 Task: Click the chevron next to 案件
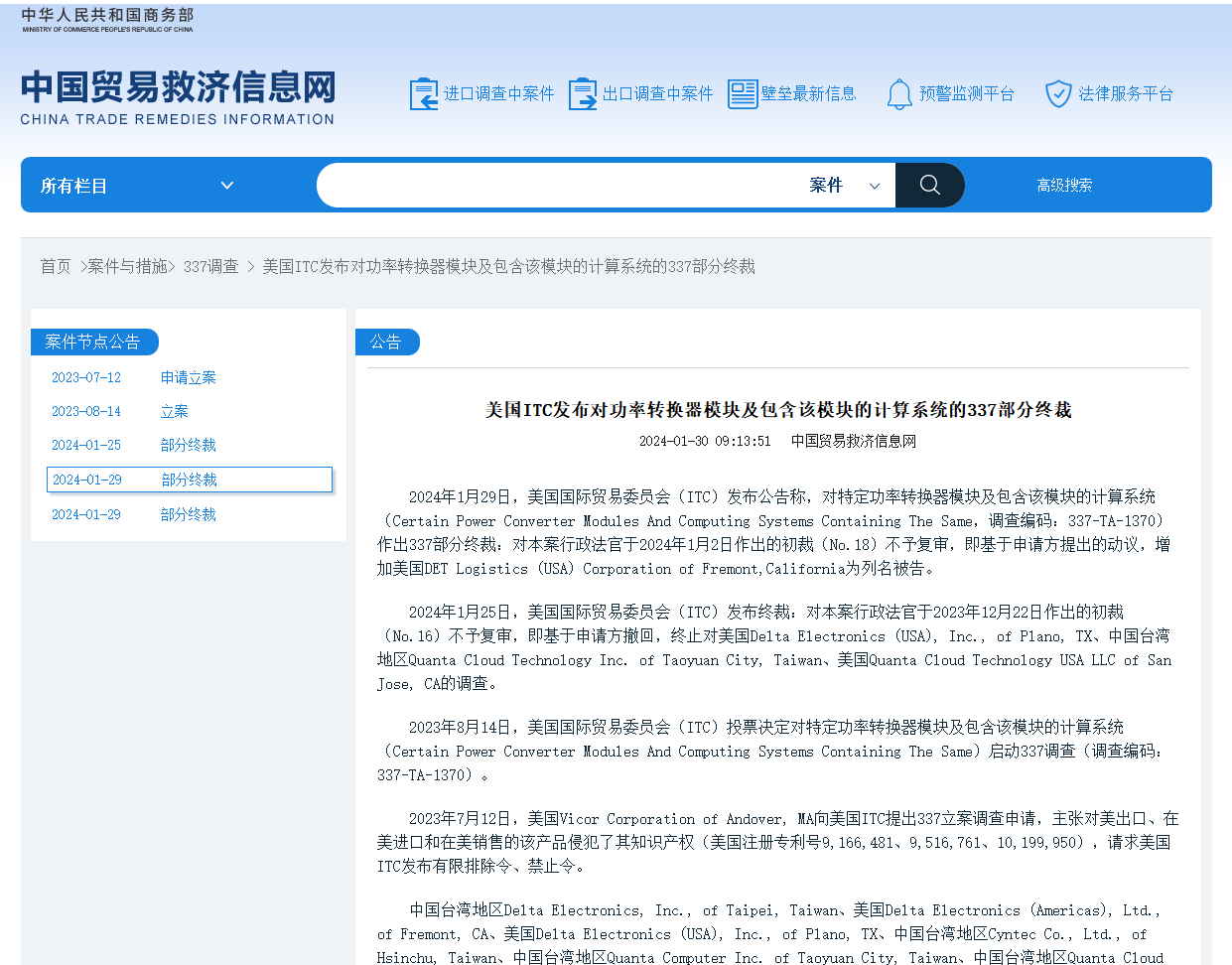pos(875,186)
